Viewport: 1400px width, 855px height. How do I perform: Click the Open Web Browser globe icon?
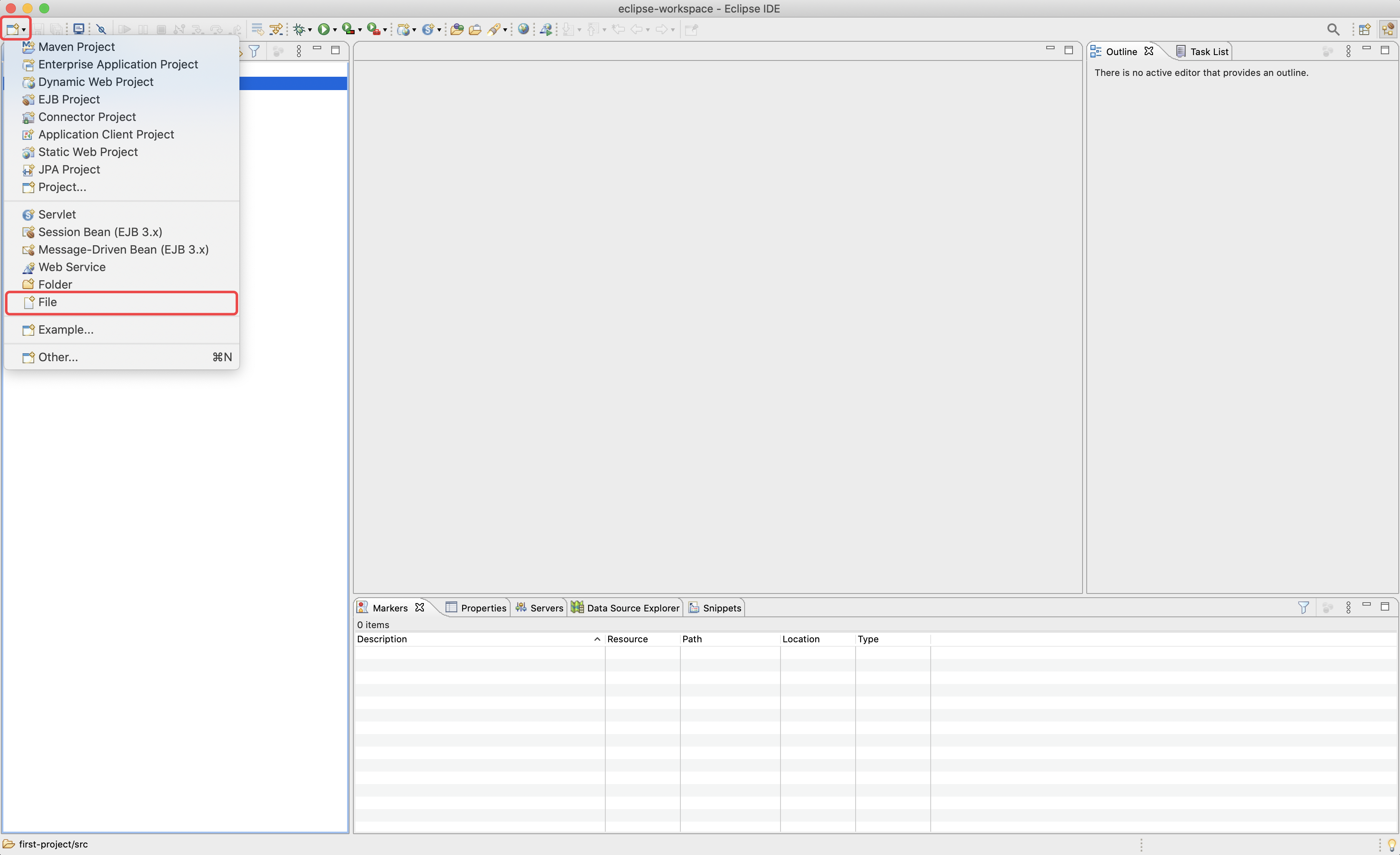pyautogui.click(x=523, y=29)
